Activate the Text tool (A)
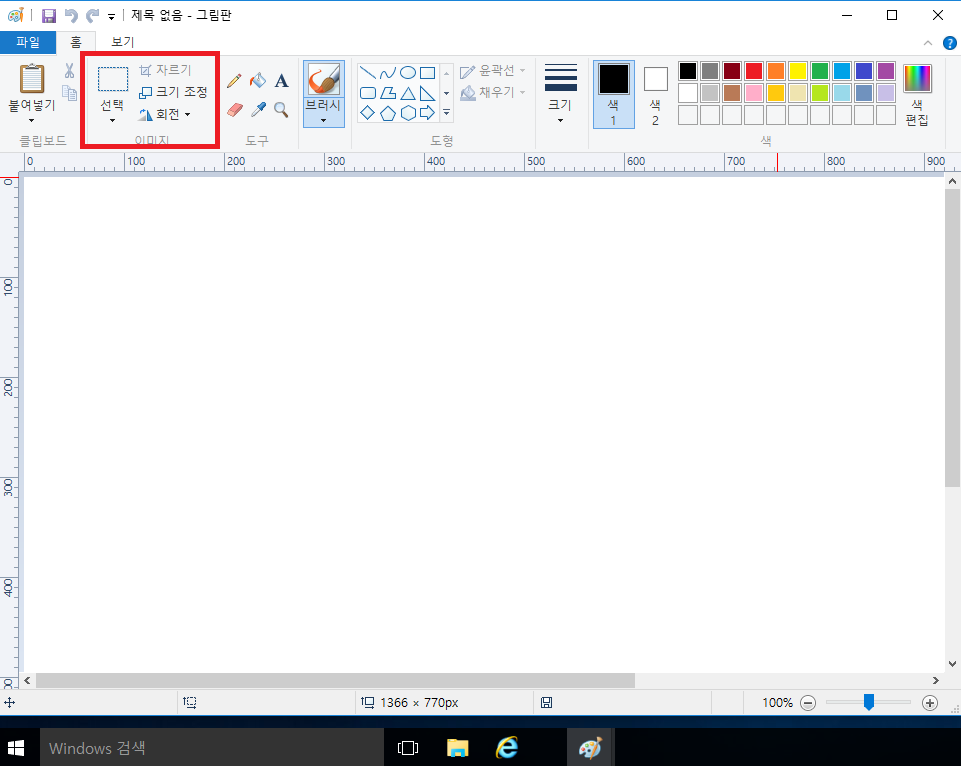 (x=281, y=80)
